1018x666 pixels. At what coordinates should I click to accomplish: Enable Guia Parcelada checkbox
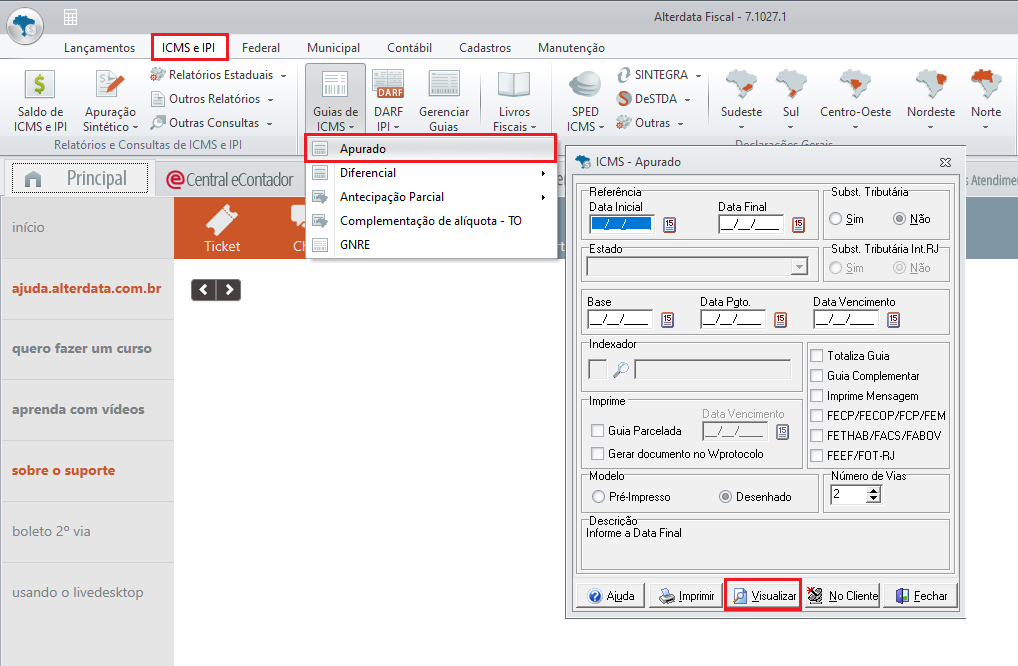point(598,430)
